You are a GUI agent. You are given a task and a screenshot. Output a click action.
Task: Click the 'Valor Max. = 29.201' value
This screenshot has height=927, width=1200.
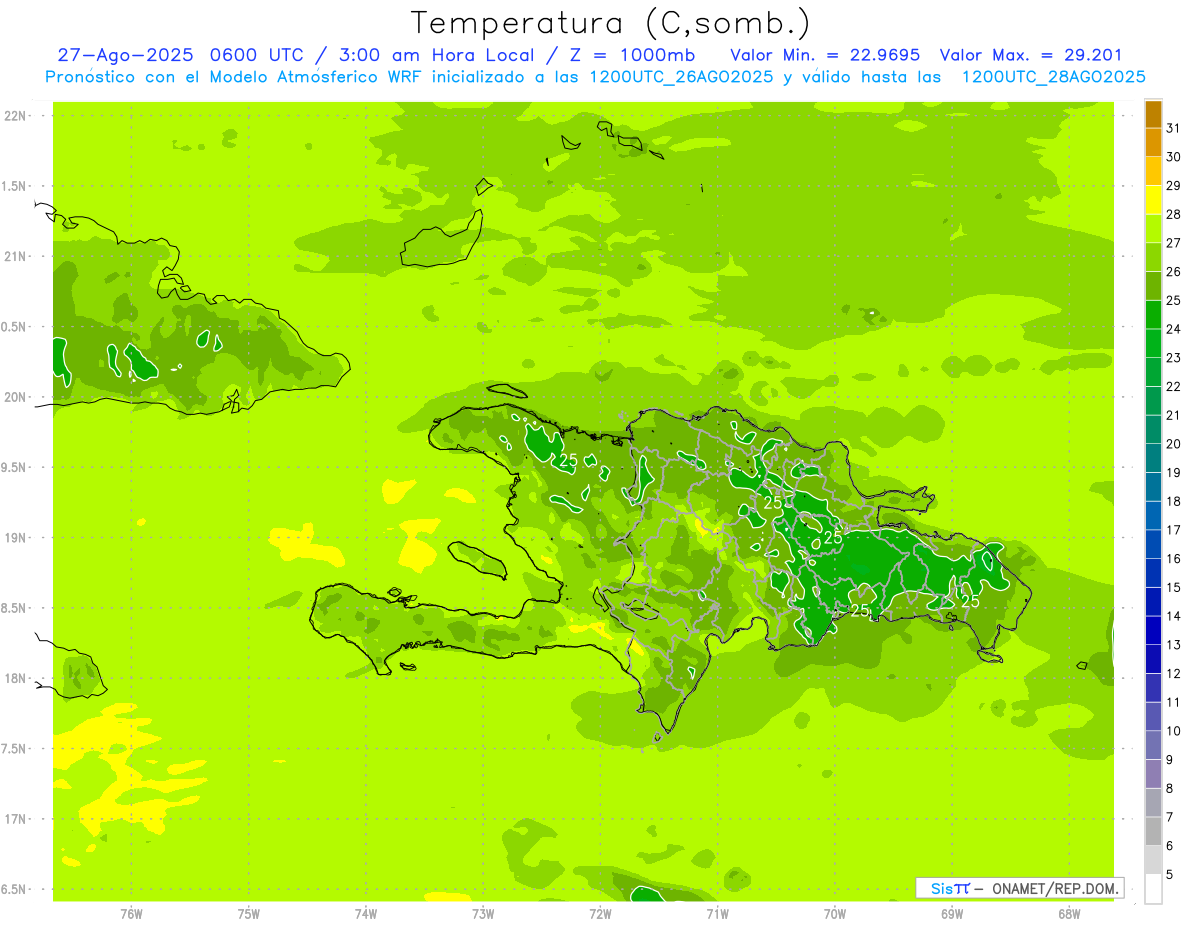1031,55
